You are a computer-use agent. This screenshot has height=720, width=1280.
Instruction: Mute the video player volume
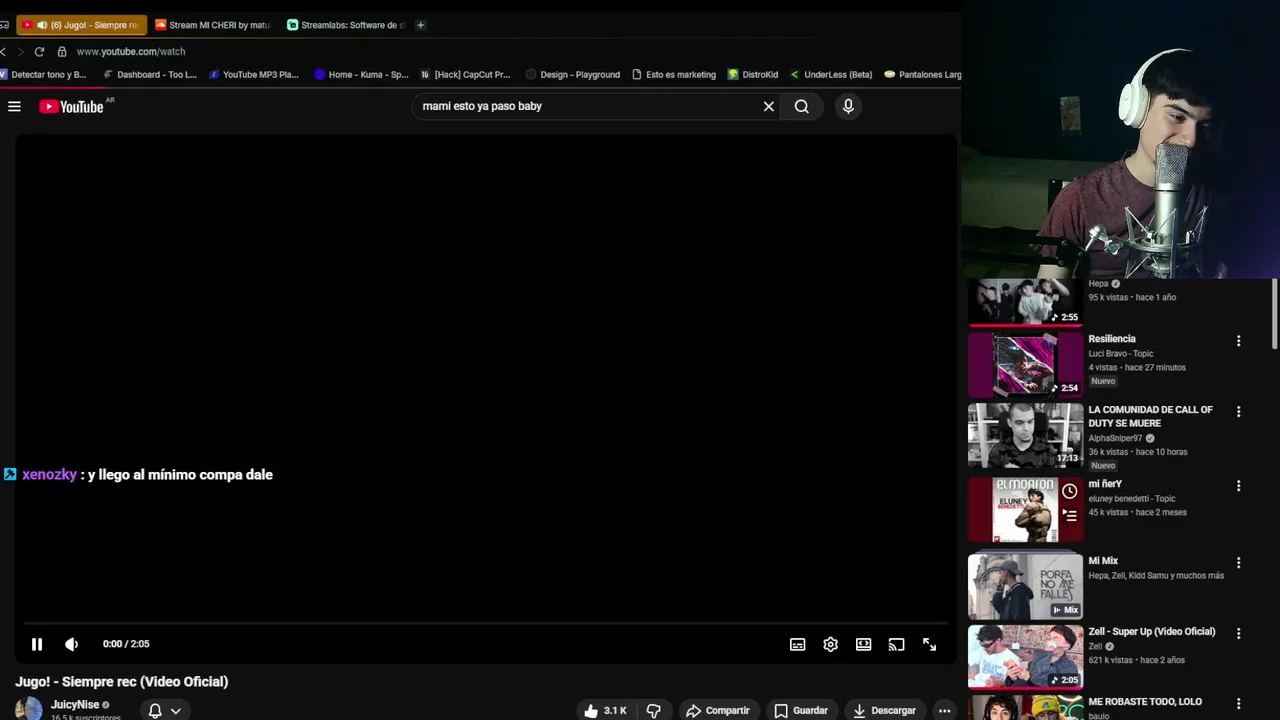(71, 644)
